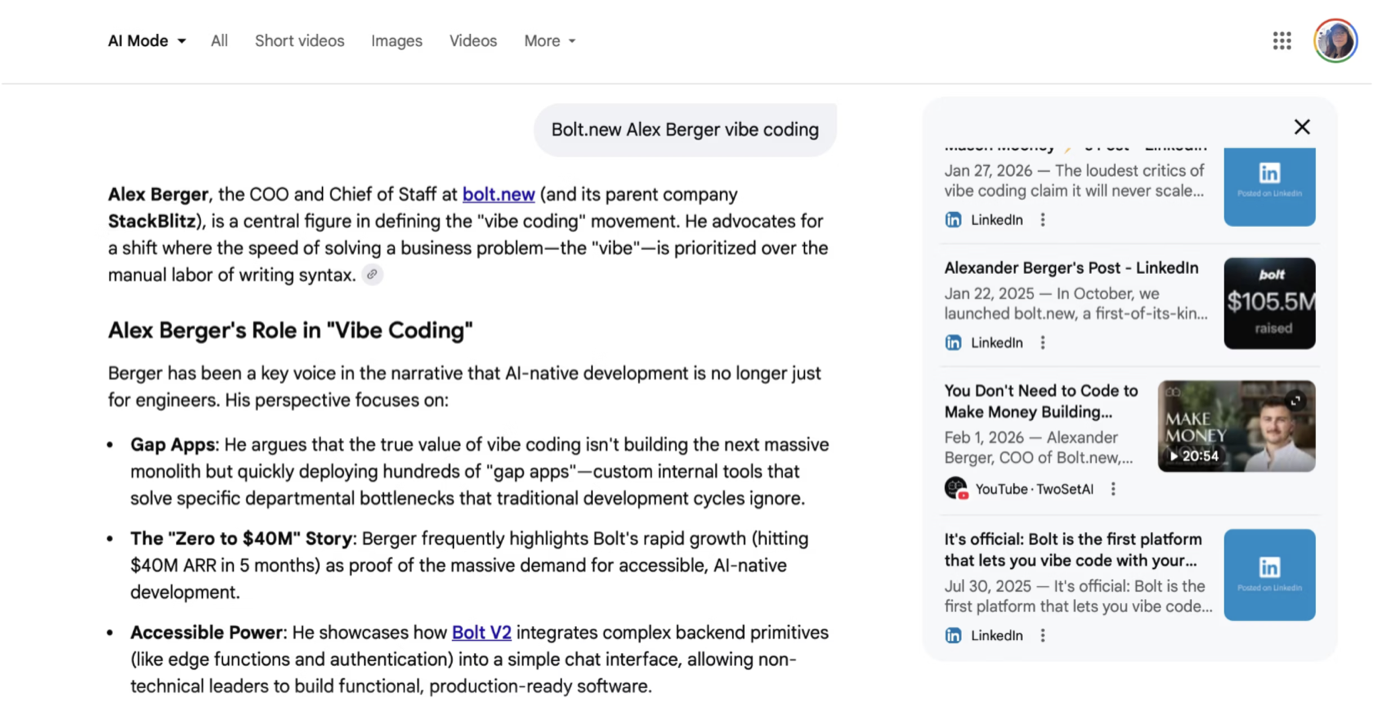Open options for Jul 30, 2025 LinkedIn result

click(1043, 636)
